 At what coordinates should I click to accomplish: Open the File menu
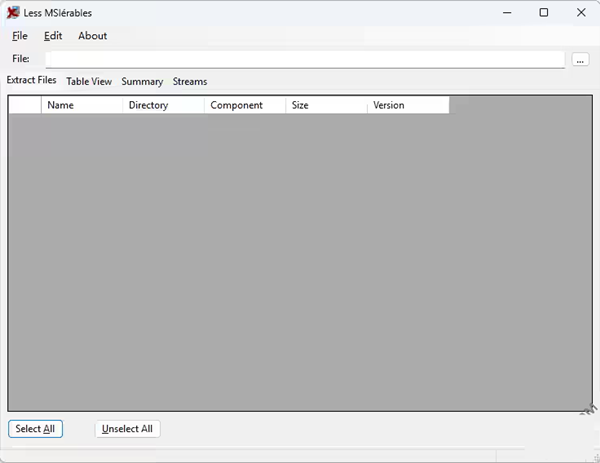(20, 36)
